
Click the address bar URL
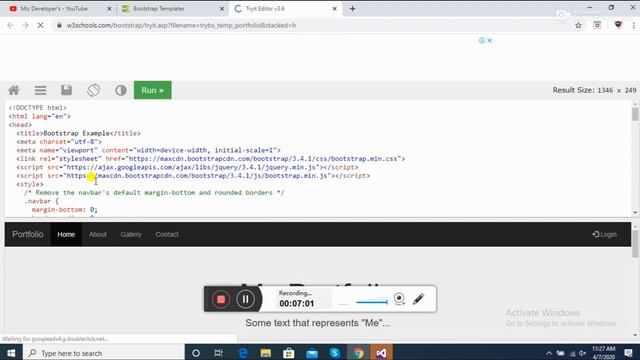pyautogui.click(x=181, y=25)
